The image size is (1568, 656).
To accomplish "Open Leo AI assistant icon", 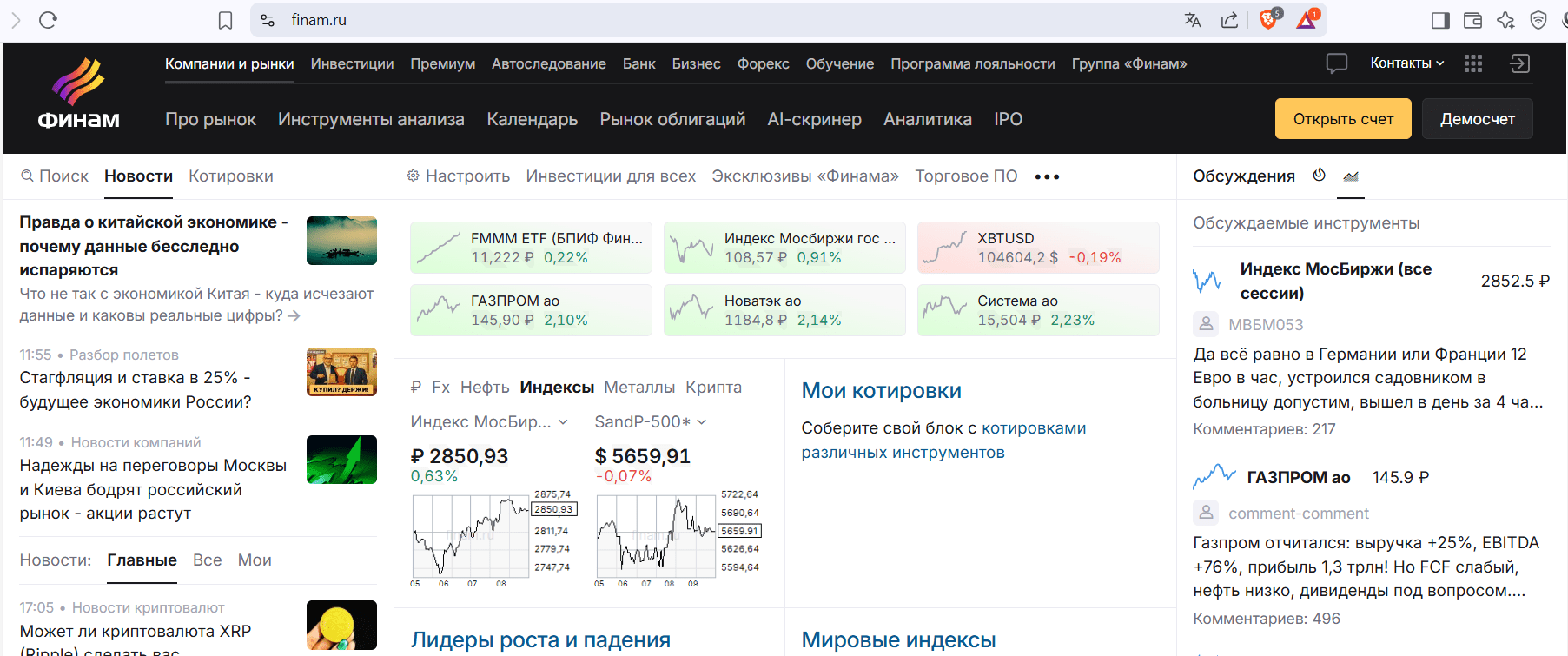I will [1505, 20].
